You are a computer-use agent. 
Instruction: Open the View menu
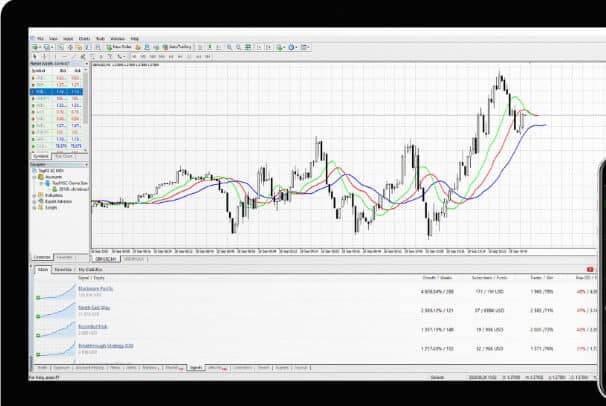point(53,39)
